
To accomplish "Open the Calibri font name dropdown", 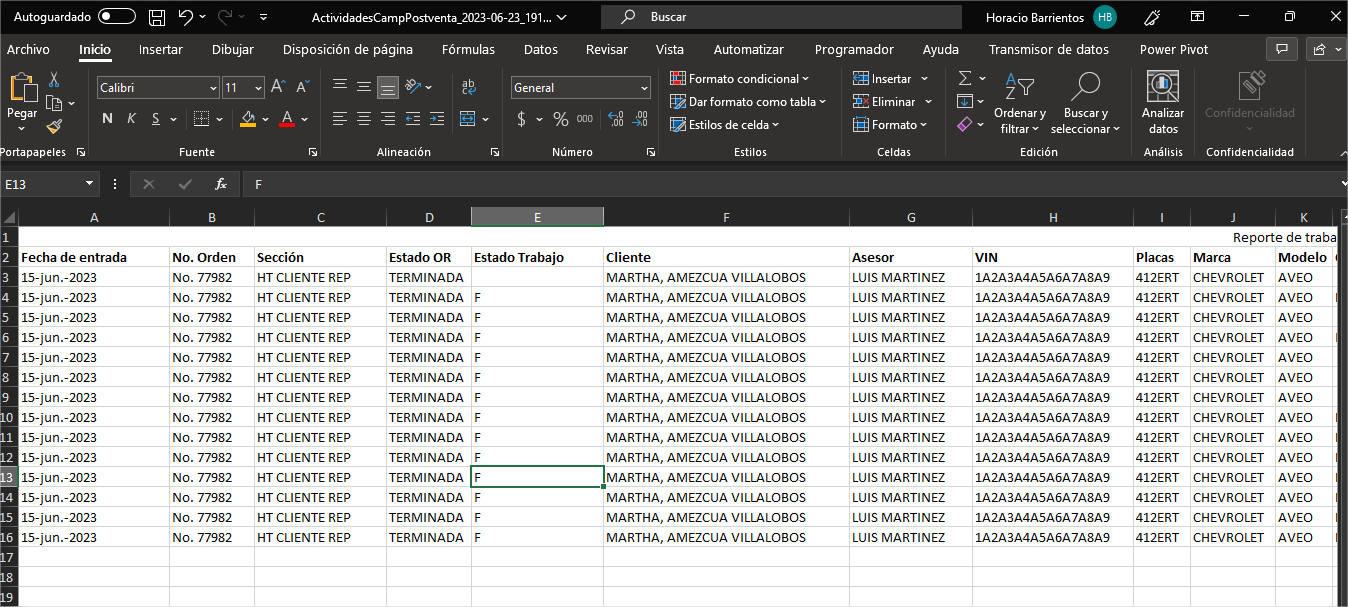I will (x=213, y=88).
